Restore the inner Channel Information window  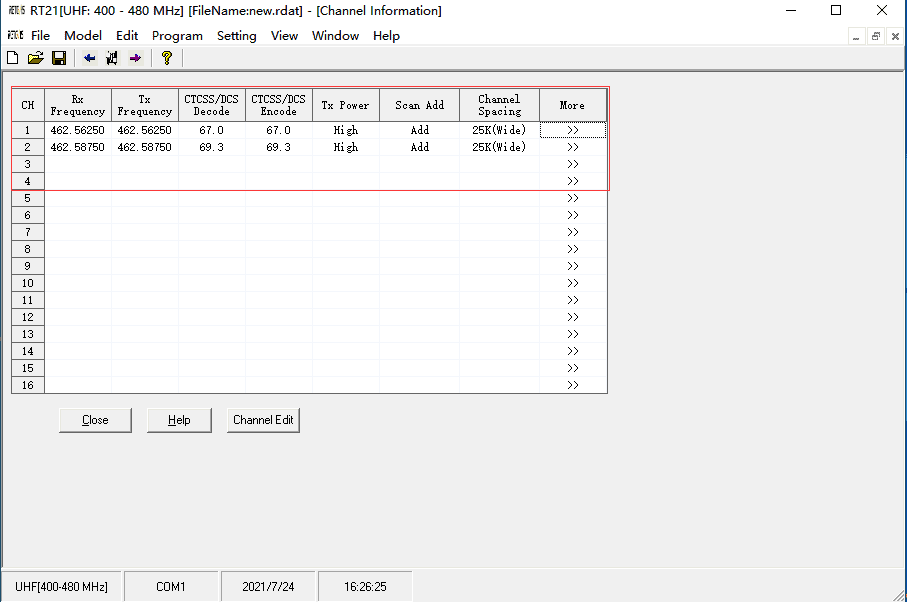coord(876,36)
